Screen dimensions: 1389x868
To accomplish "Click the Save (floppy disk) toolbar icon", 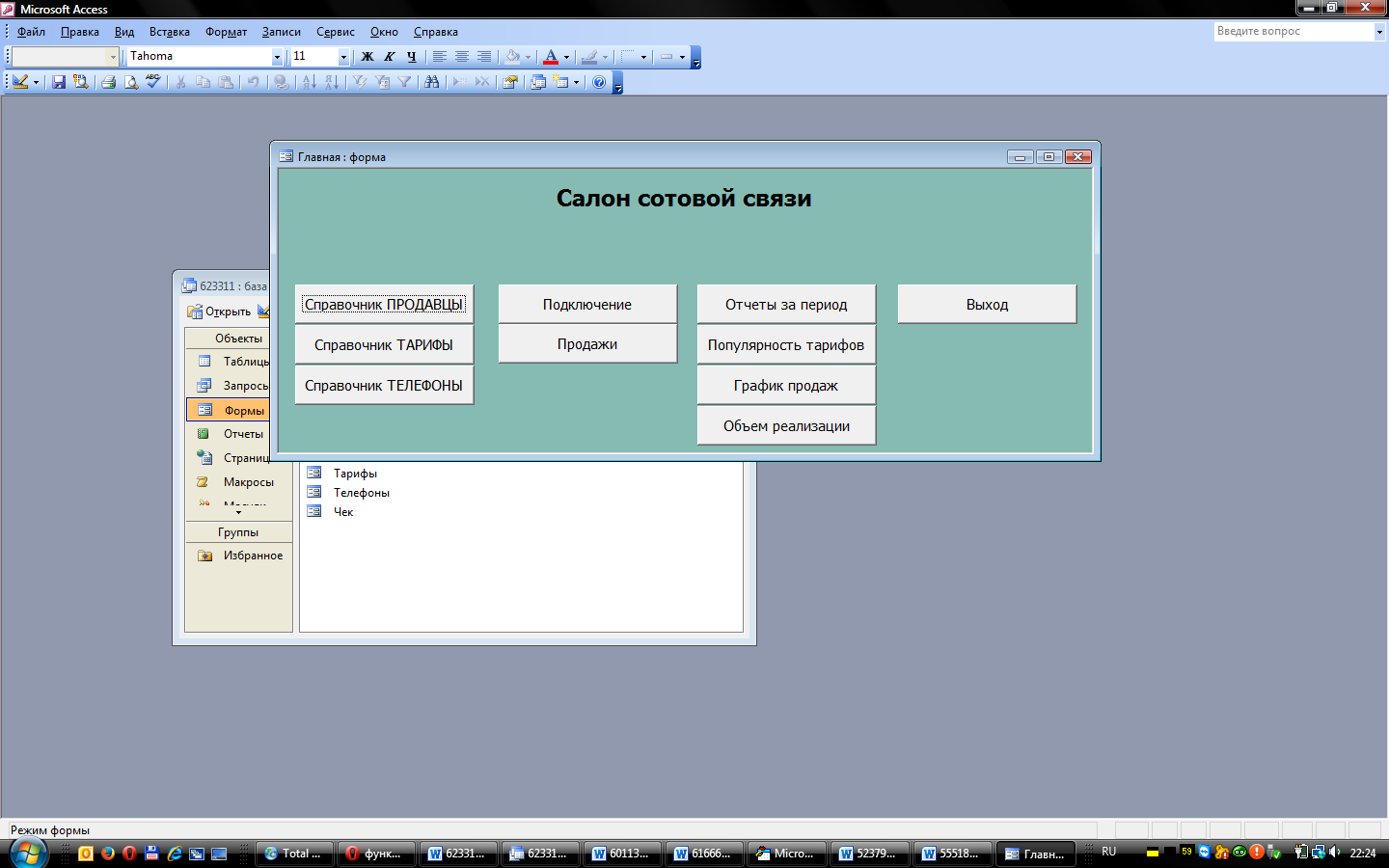I will coord(59,82).
